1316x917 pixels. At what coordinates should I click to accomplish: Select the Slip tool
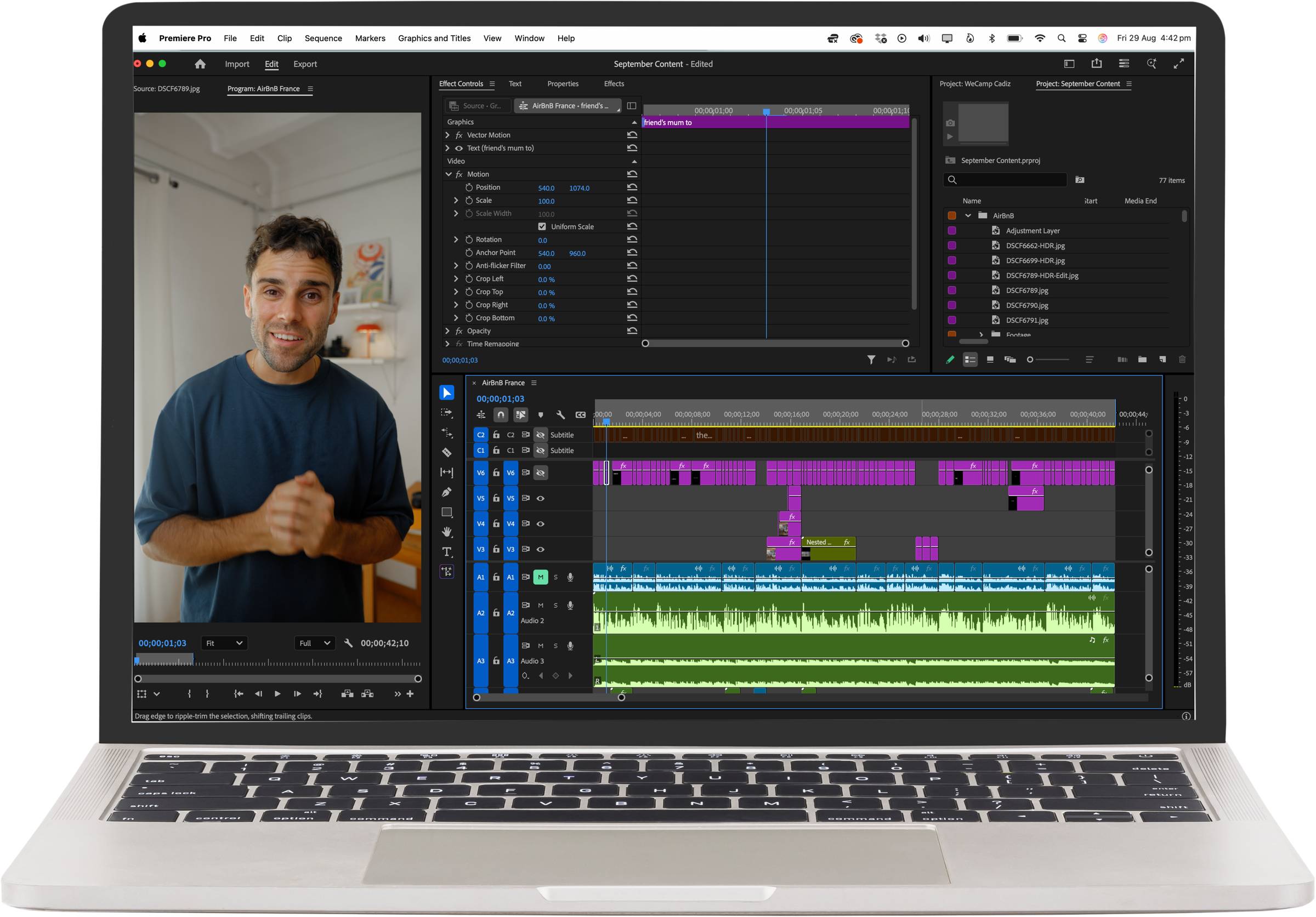(446, 472)
